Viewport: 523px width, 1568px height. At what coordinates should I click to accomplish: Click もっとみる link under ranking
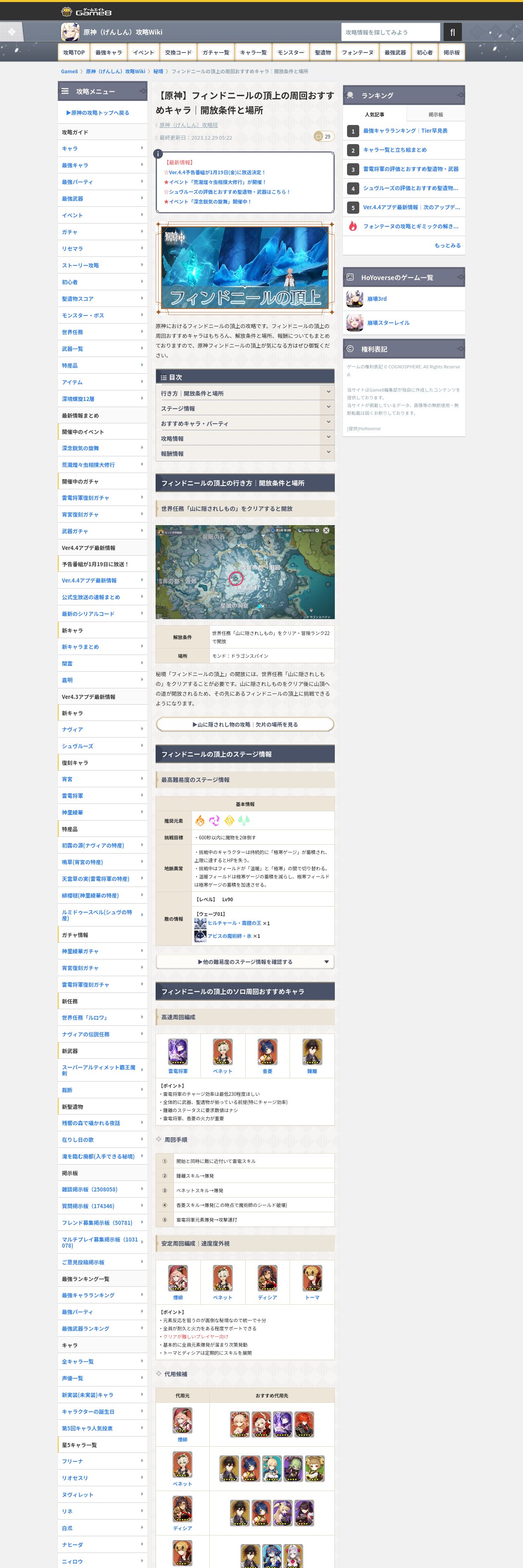tap(448, 245)
